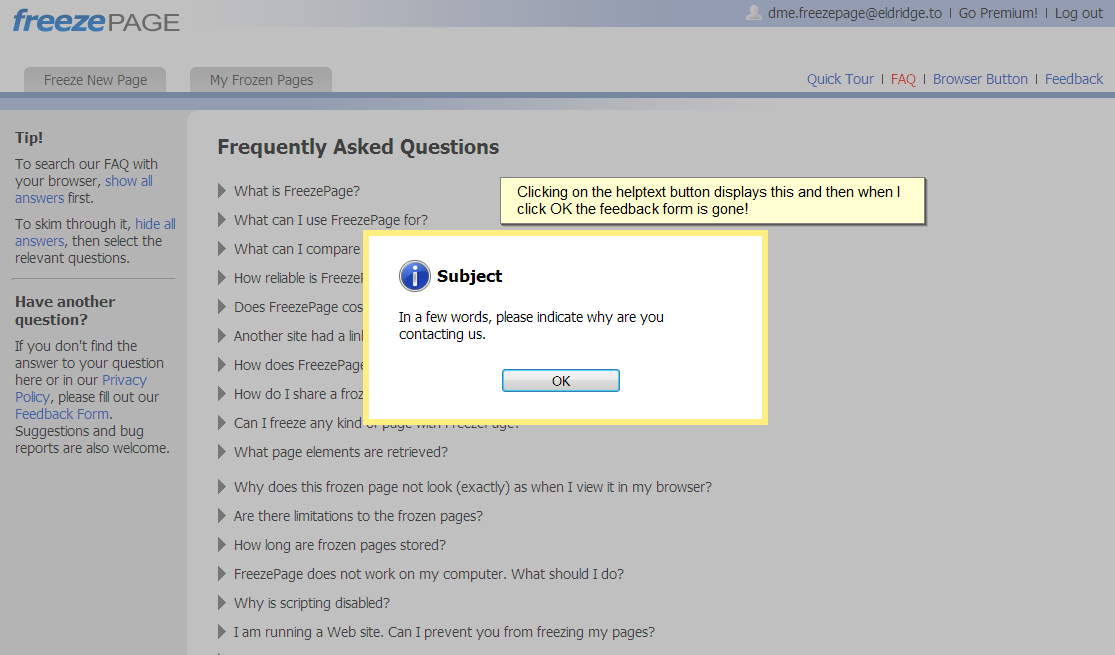Click the Have another question? heading

click(x=65, y=311)
